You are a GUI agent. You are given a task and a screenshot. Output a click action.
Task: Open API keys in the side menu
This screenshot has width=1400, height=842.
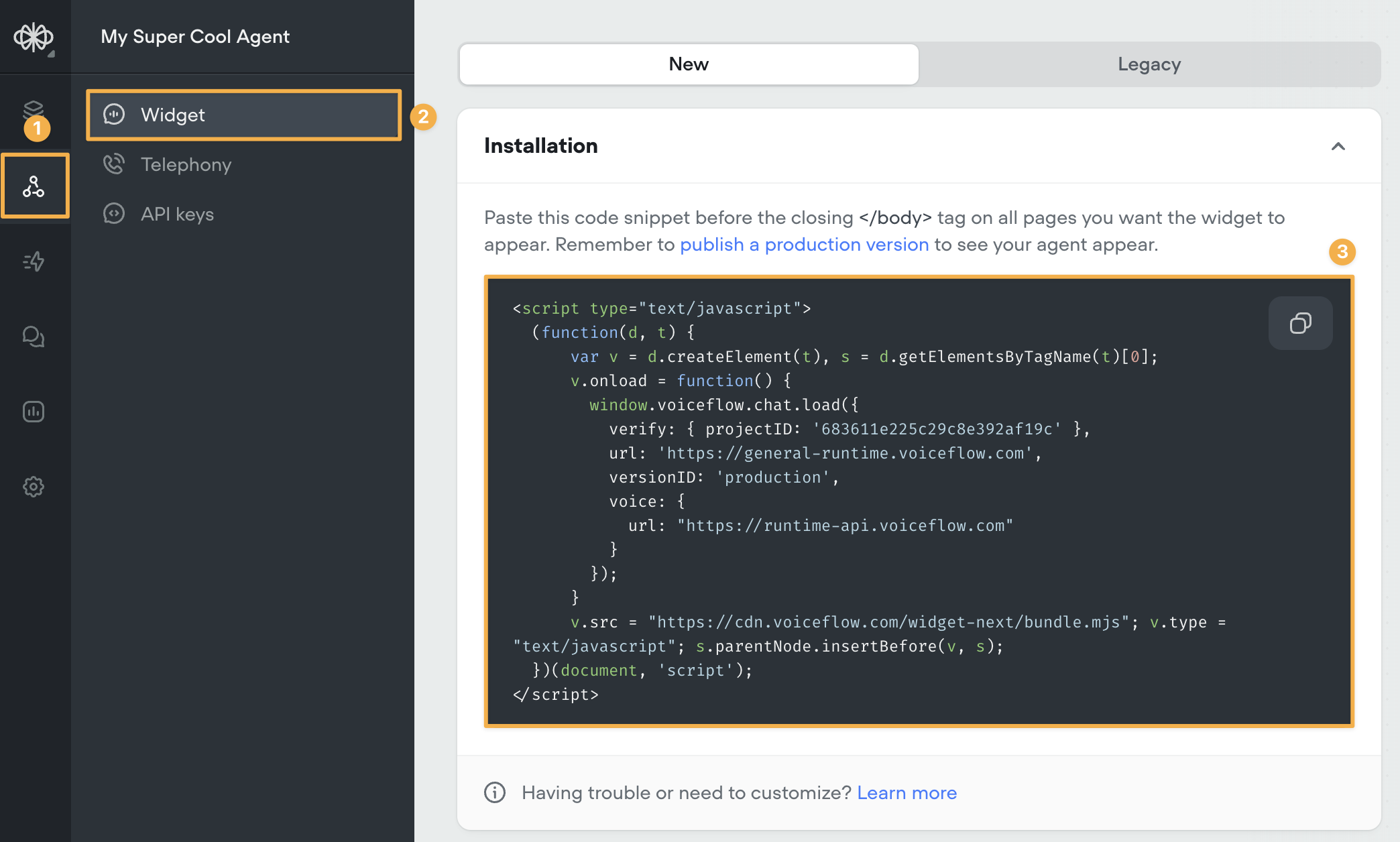point(177,214)
